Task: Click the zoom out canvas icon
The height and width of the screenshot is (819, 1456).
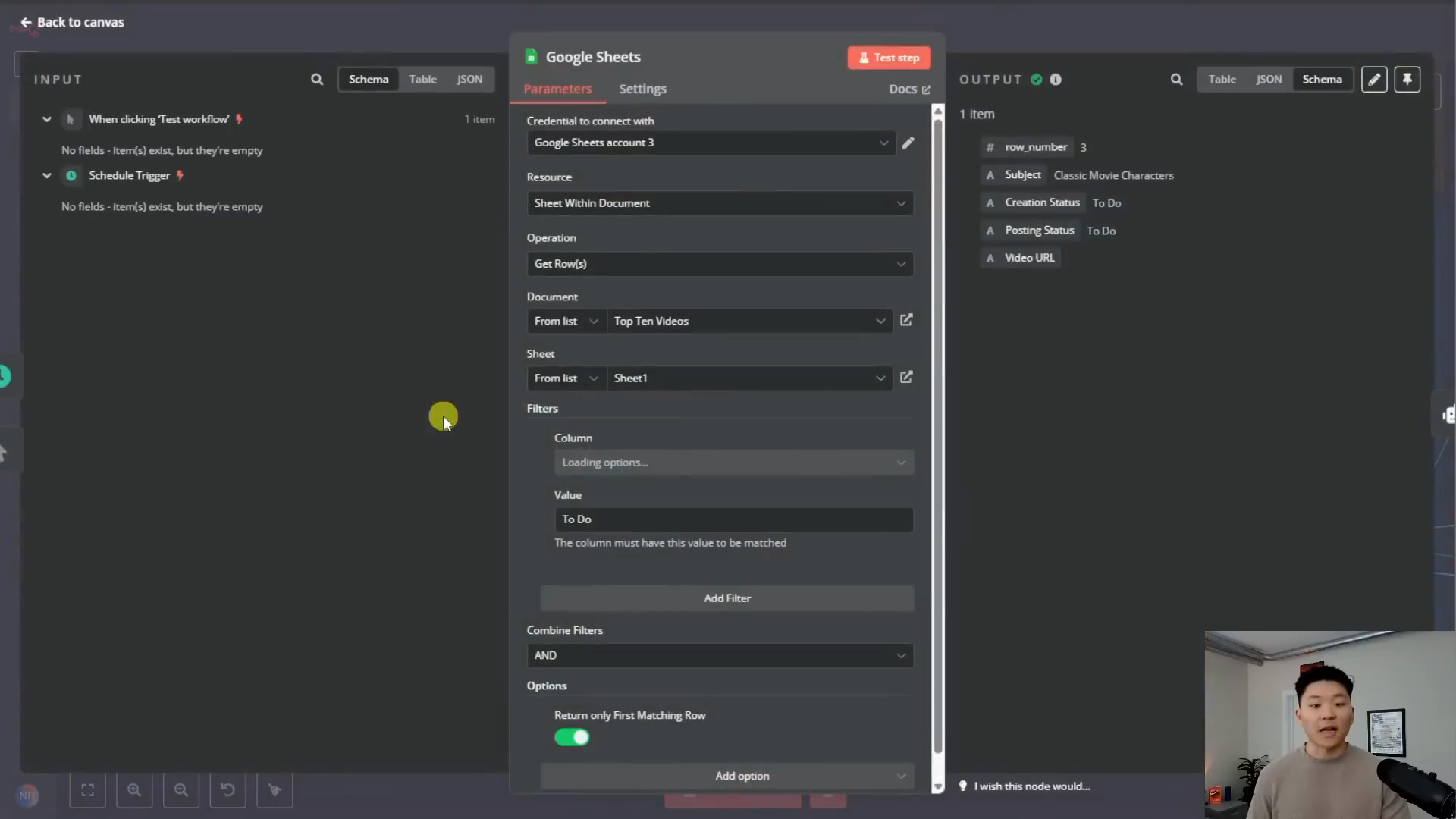Action: tap(181, 790)
